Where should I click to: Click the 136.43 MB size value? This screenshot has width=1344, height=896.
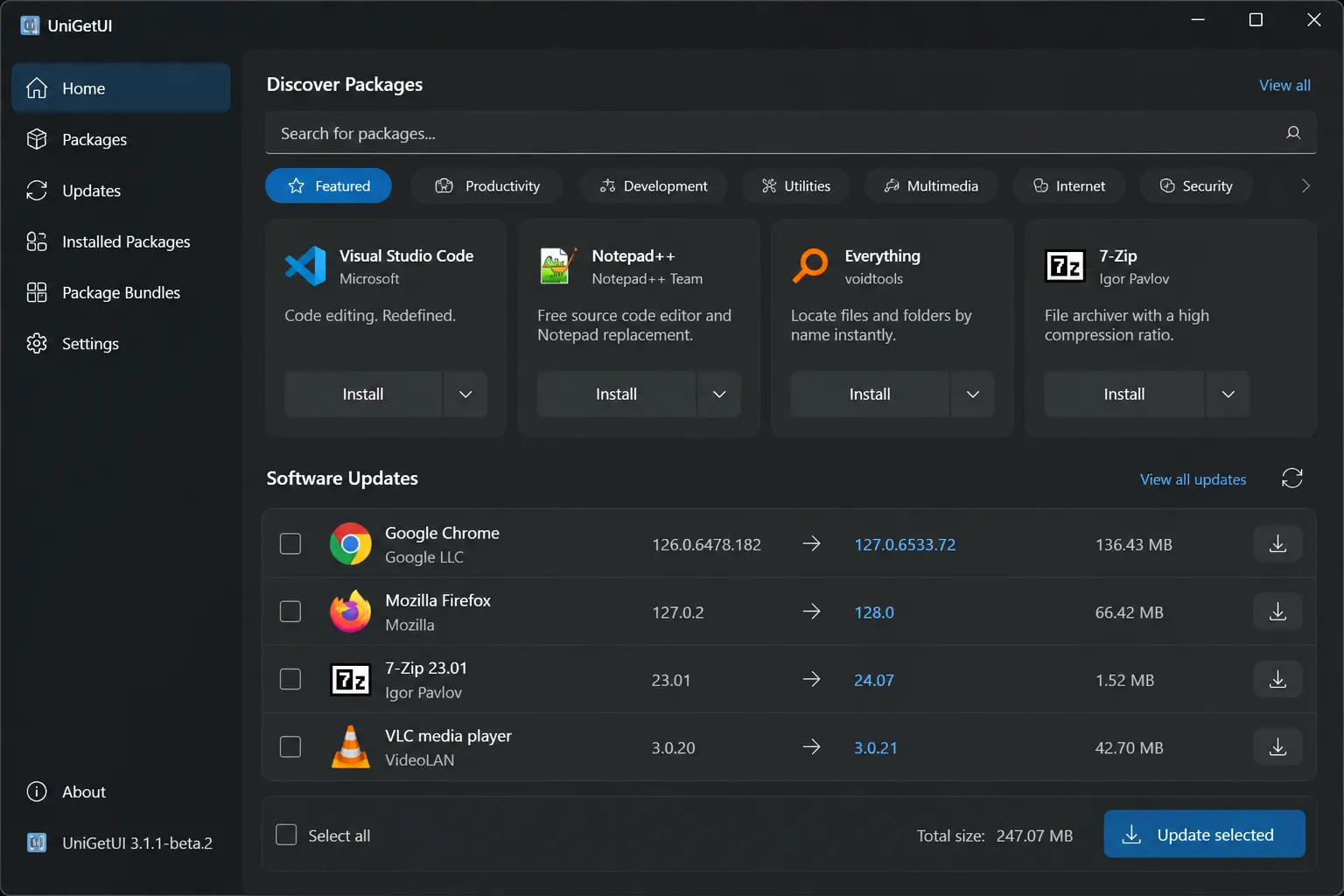click(x=1134, y=544)
